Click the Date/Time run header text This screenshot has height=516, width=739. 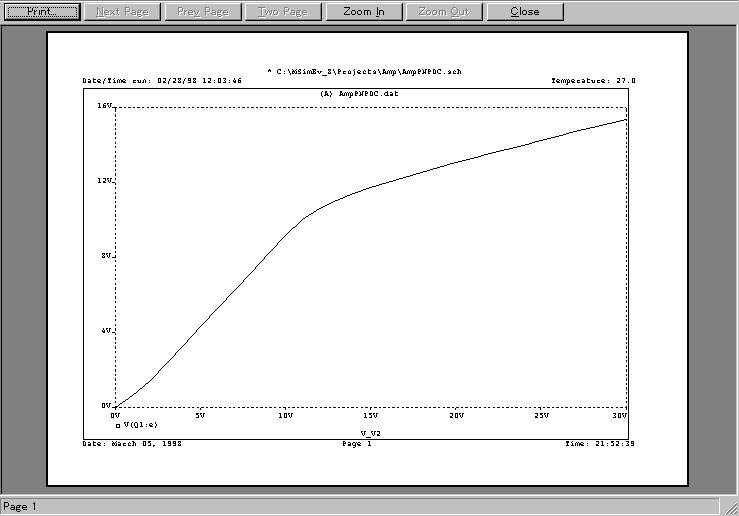[162, 80]
